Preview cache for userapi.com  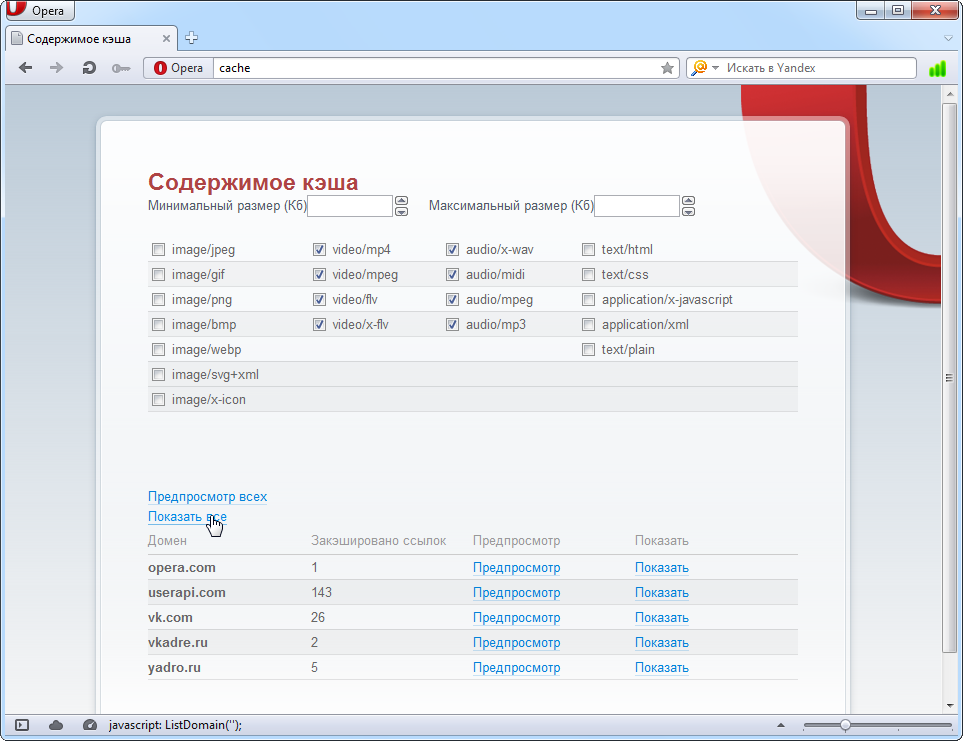[517, 593]
